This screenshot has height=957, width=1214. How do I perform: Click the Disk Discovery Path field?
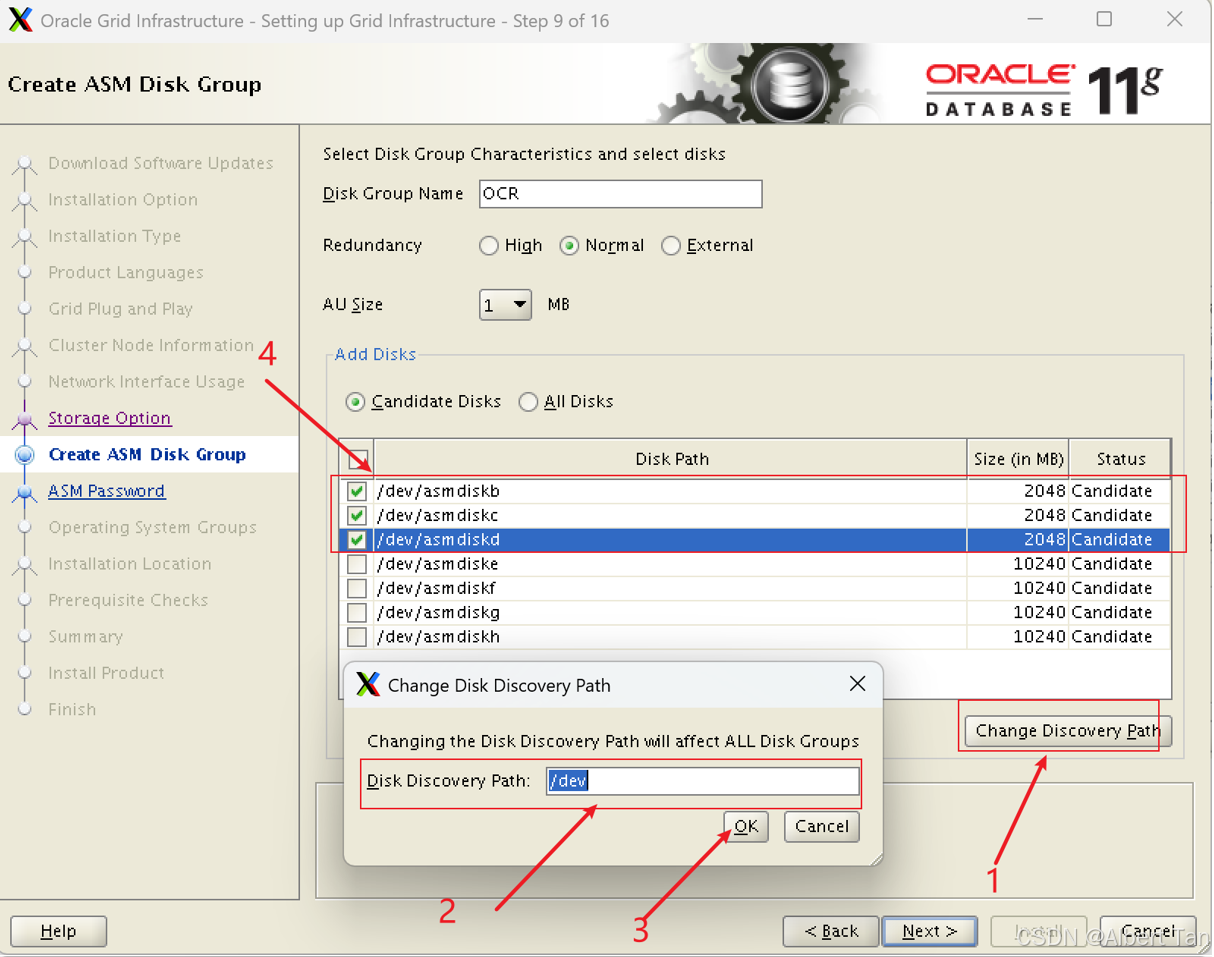703,781
